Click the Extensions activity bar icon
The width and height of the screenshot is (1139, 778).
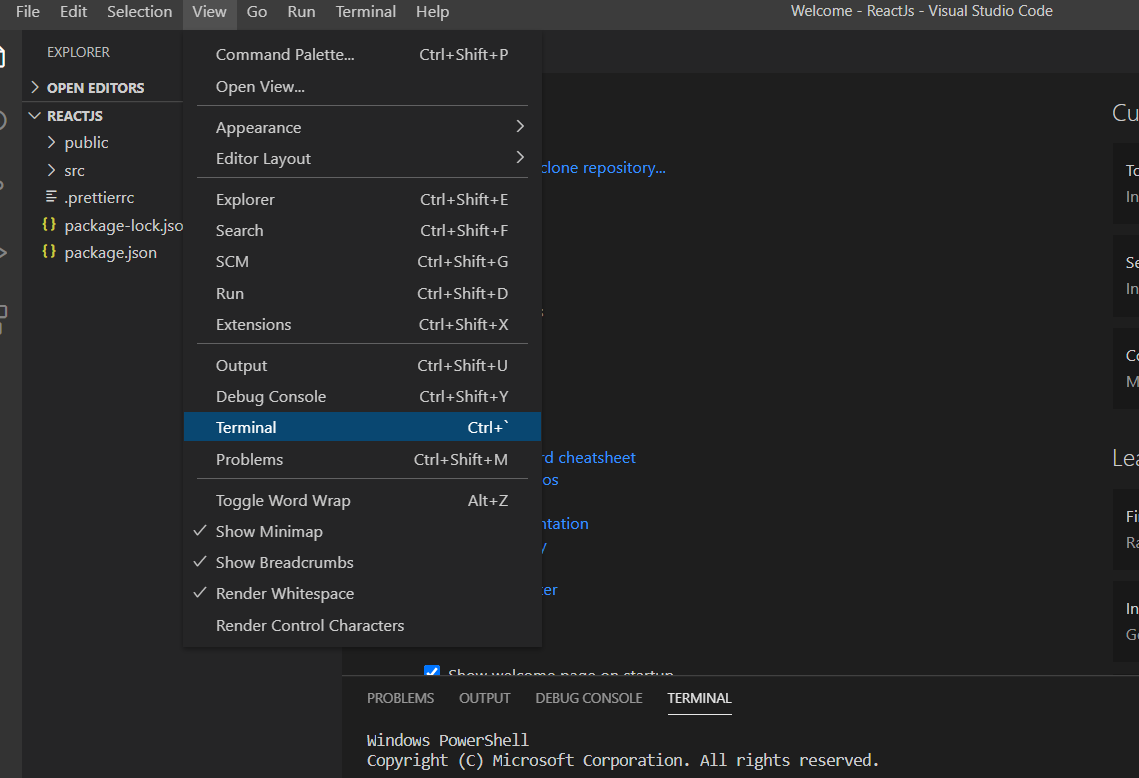point(3,318)
